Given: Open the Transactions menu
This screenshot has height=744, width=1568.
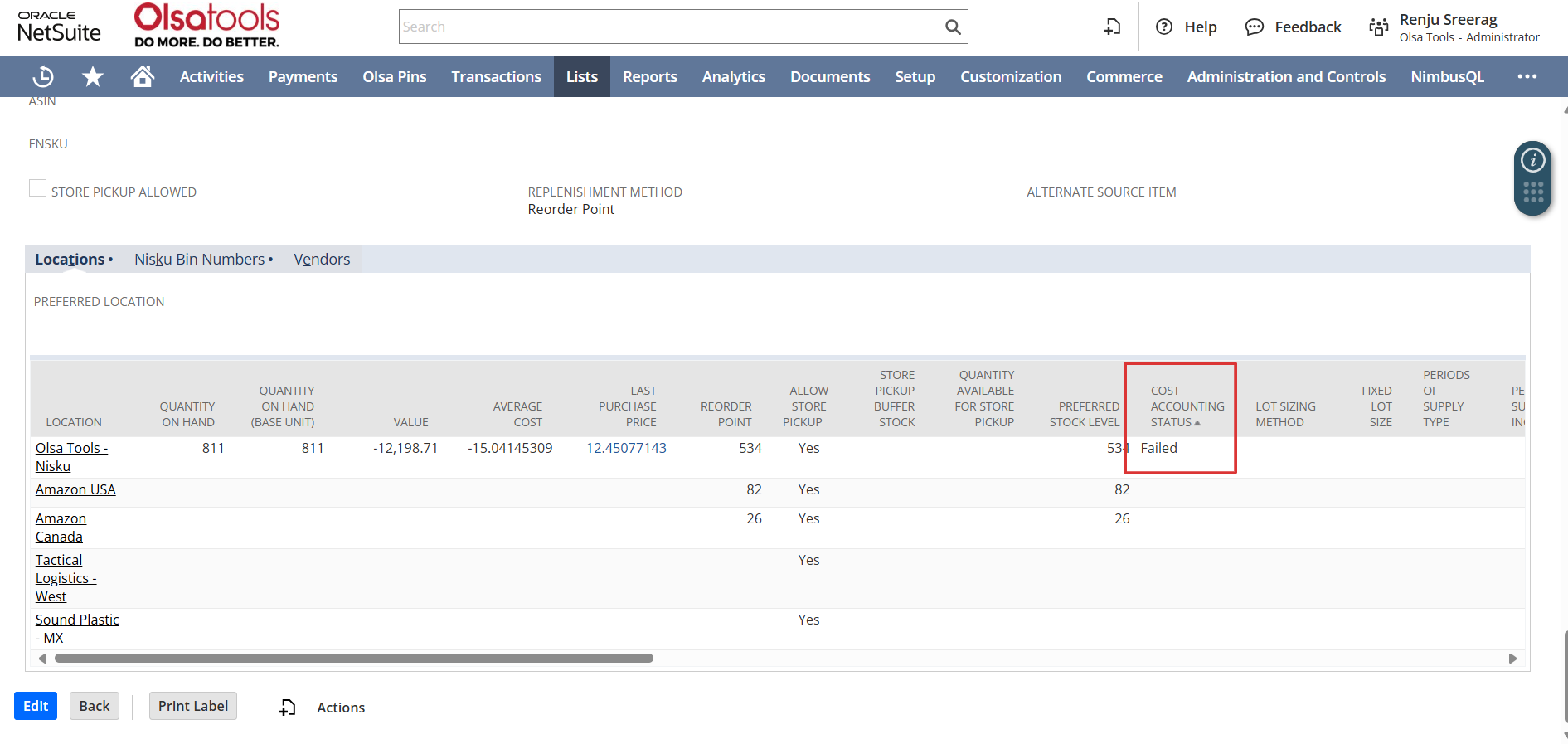Looking at the screenshot, I should [496, 77].
